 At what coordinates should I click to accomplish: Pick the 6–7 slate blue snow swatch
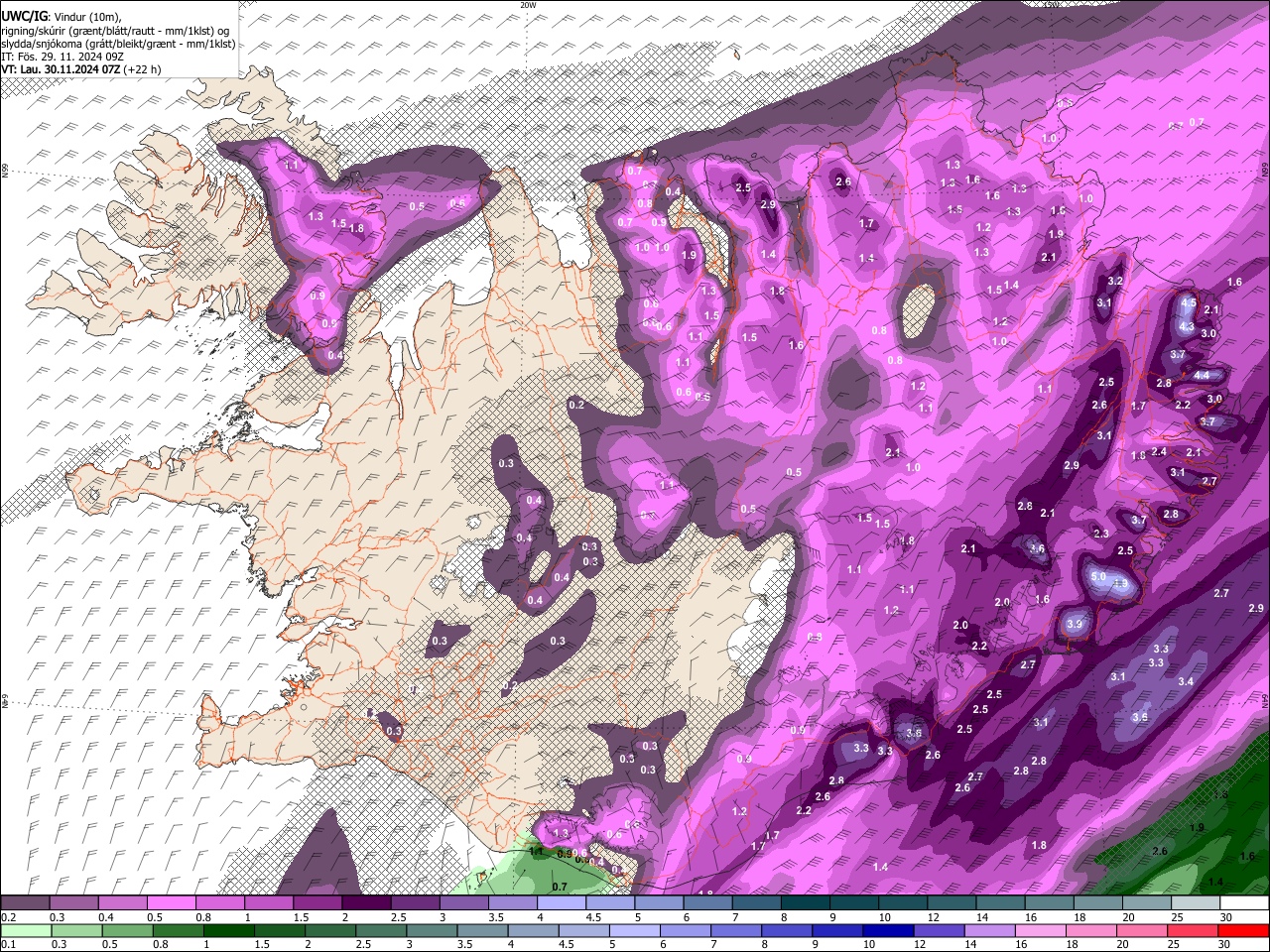[707, 903]
